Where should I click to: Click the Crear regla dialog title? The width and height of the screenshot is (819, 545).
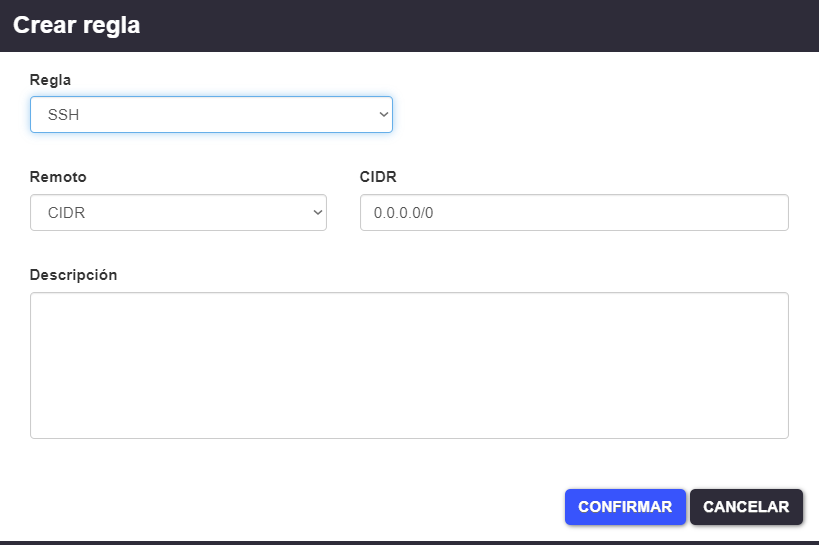tap(77, 26)
